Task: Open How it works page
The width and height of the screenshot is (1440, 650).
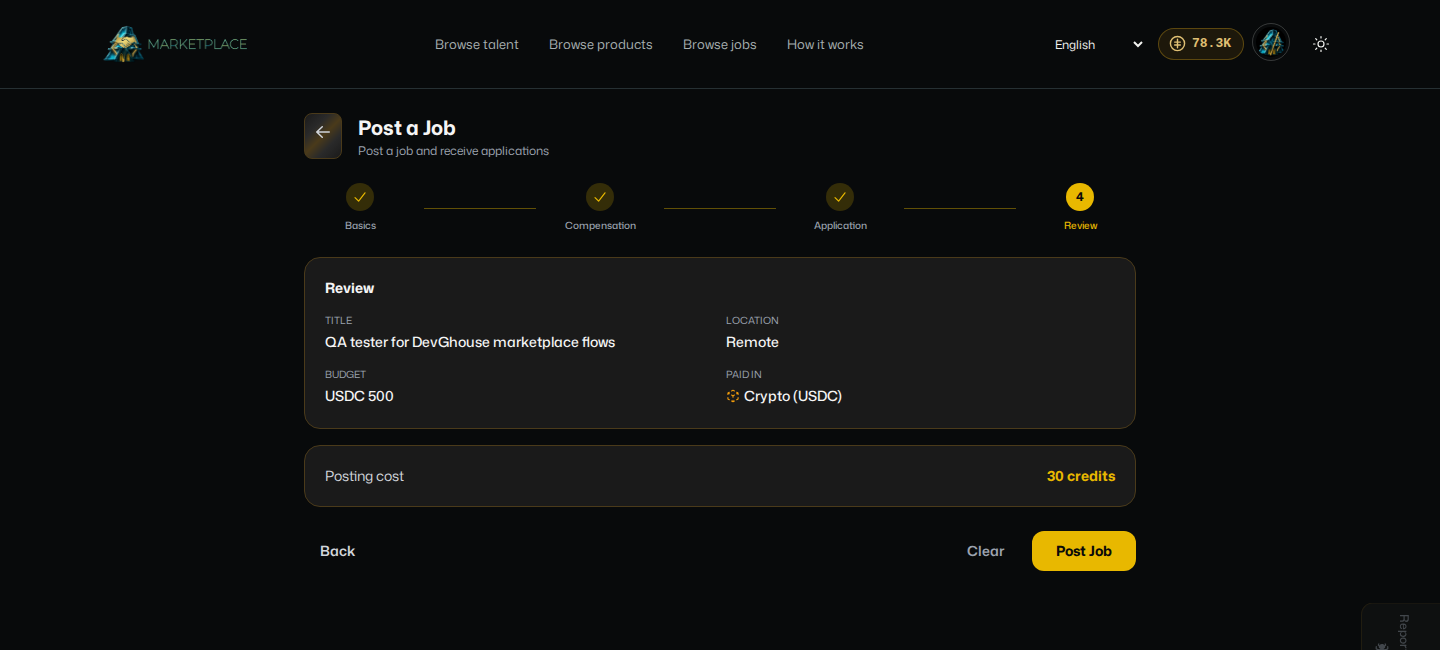Action: pos(825,44)
